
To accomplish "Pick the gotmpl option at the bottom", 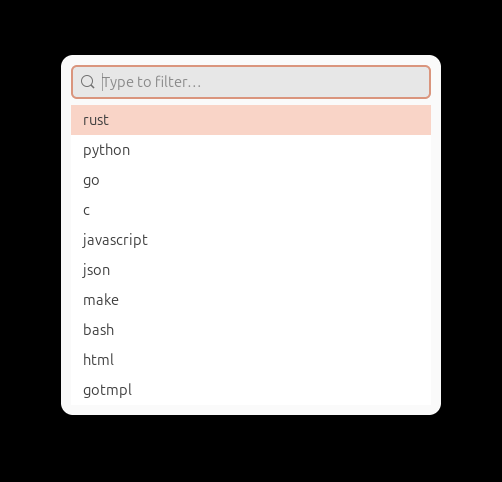I will click(251, 390).
